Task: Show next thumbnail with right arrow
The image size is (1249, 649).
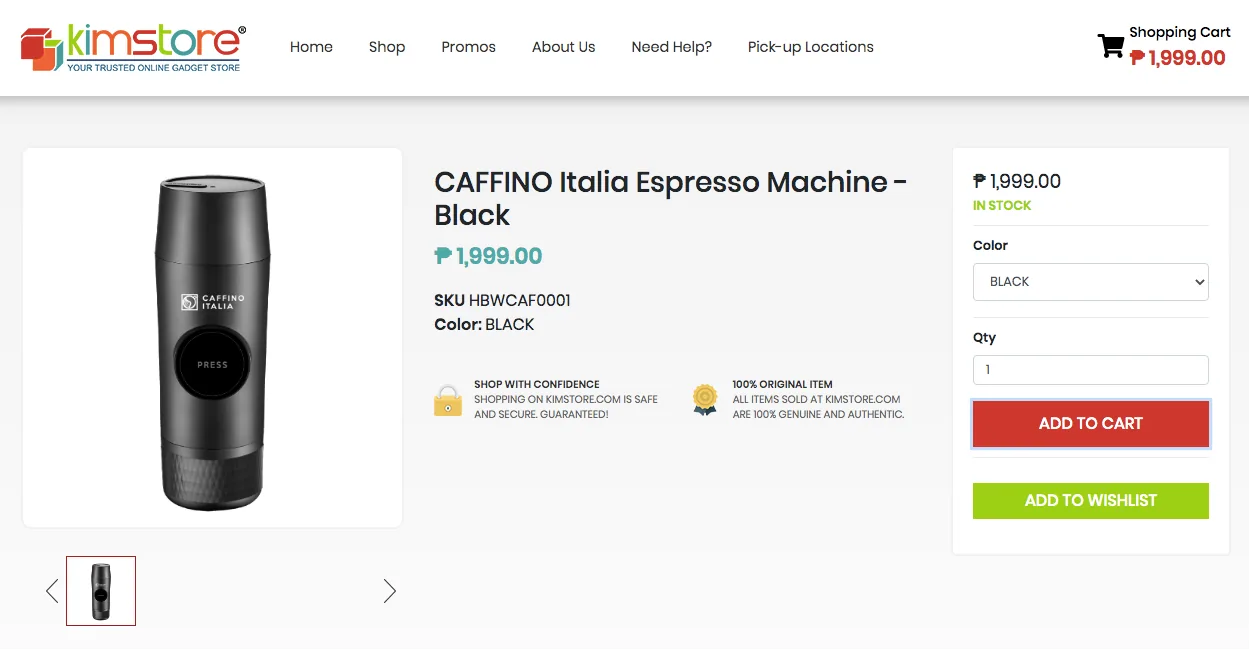Action: [390, 591]
